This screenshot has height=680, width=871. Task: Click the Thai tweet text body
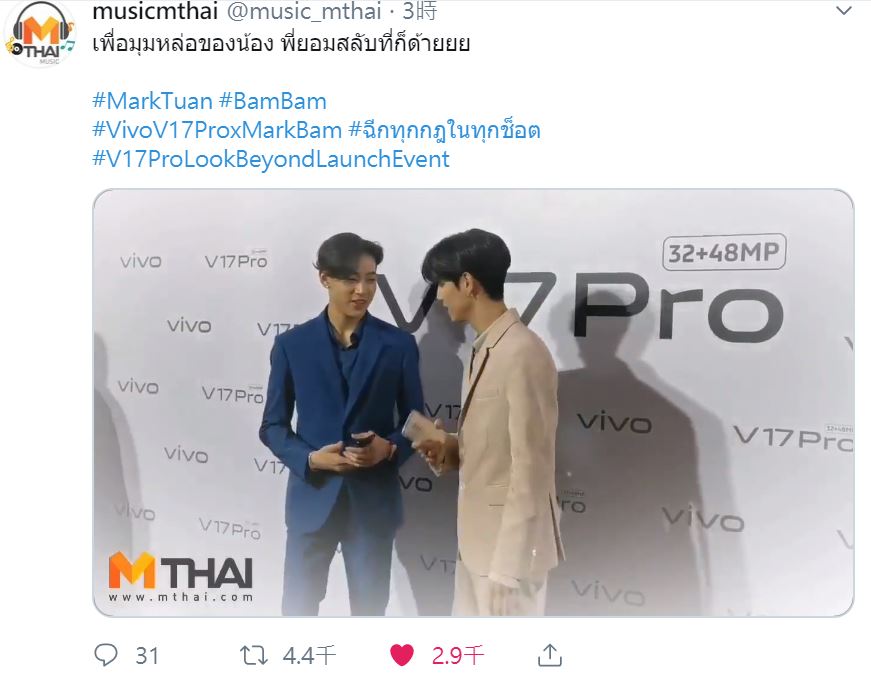281,44
